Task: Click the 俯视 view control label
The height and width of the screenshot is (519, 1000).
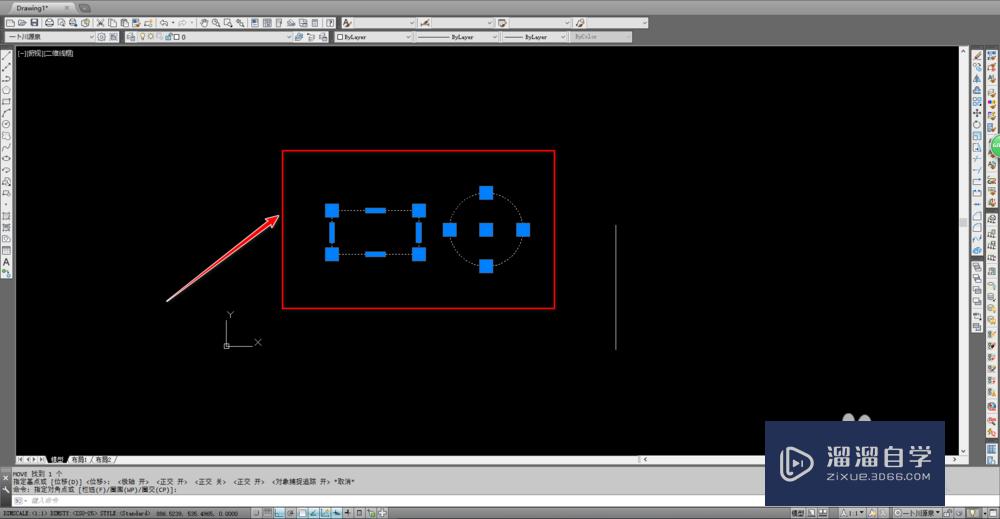Action: (x=34, y=54)
